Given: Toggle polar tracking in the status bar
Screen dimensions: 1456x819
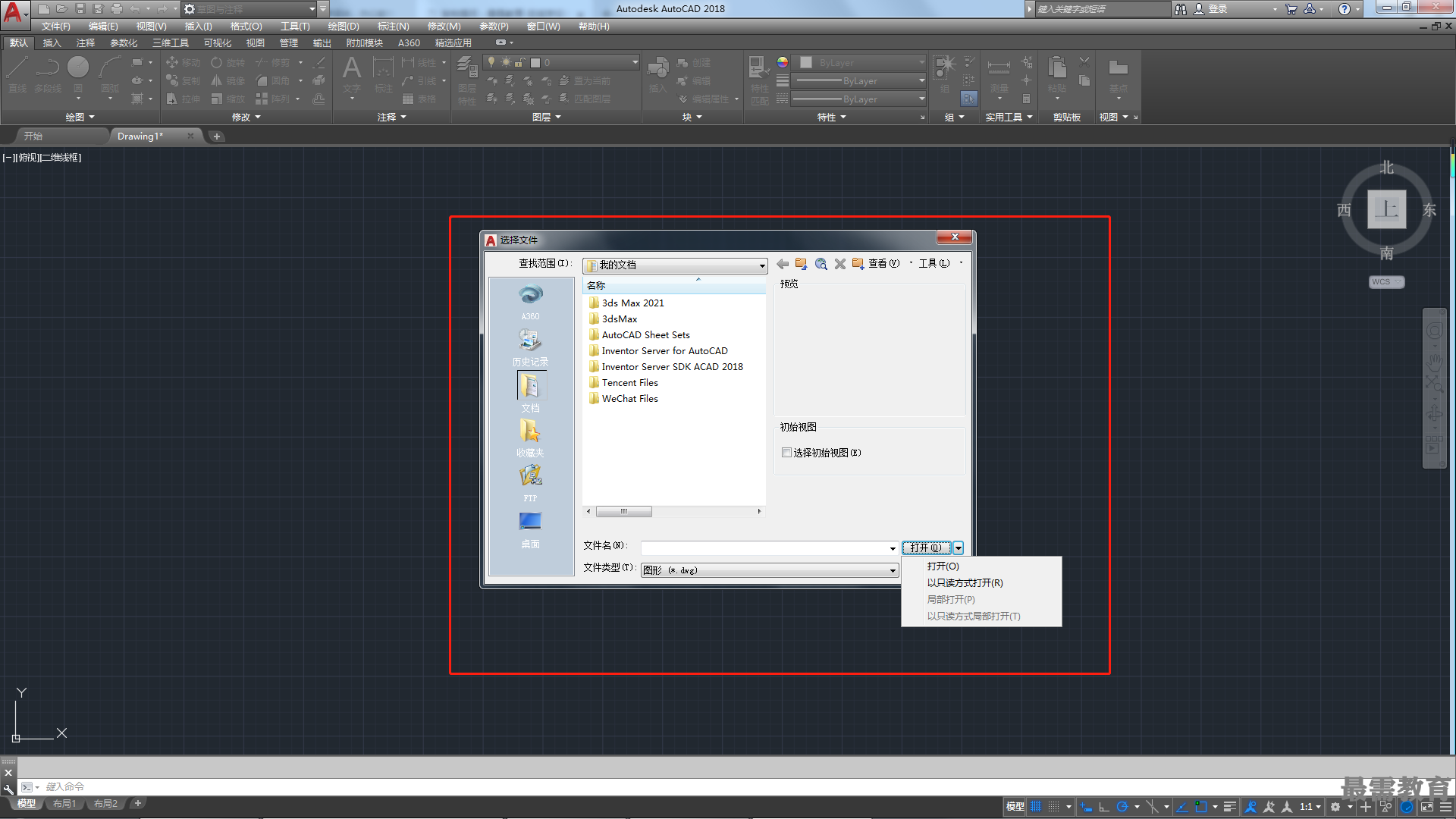Looking at the screenshot, I should (1122, 807).
